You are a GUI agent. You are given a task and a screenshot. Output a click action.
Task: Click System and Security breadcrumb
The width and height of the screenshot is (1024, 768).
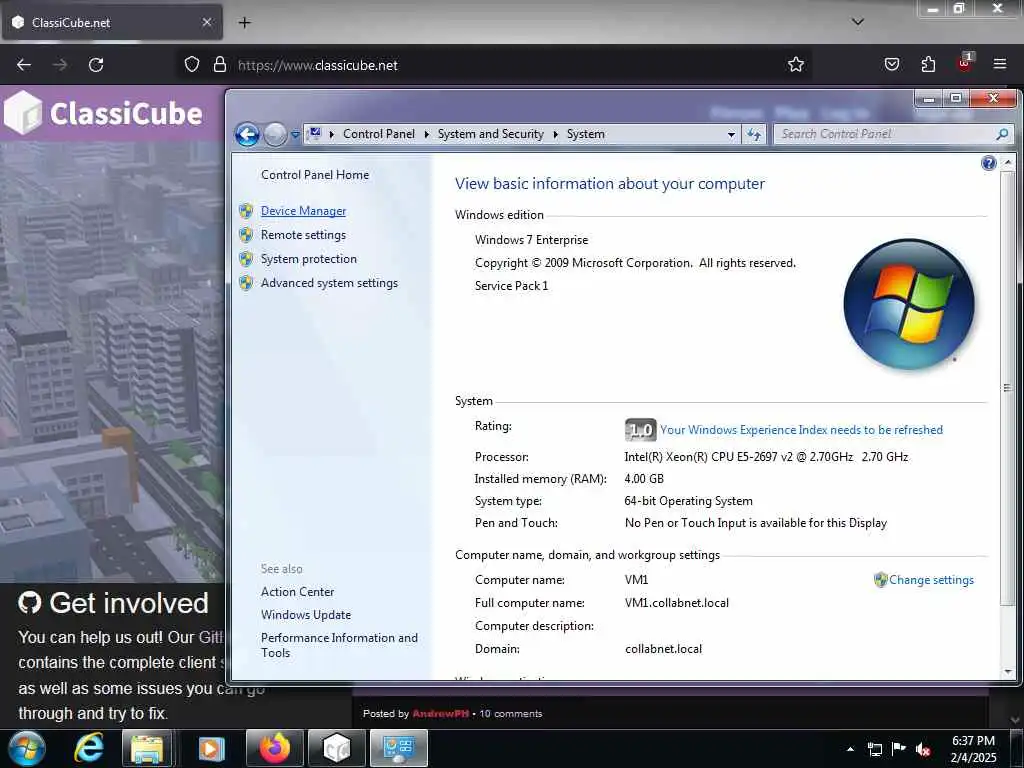(490, 134)
